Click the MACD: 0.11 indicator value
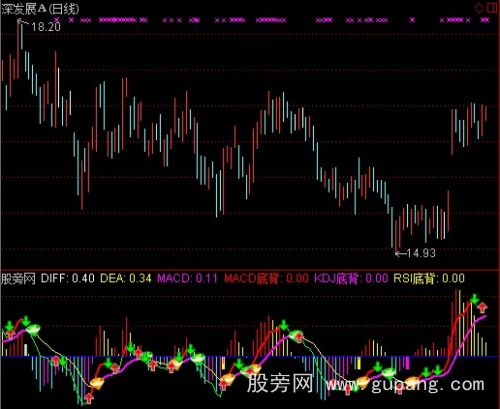Screen dimensions: 500x409 click(187, 278)
